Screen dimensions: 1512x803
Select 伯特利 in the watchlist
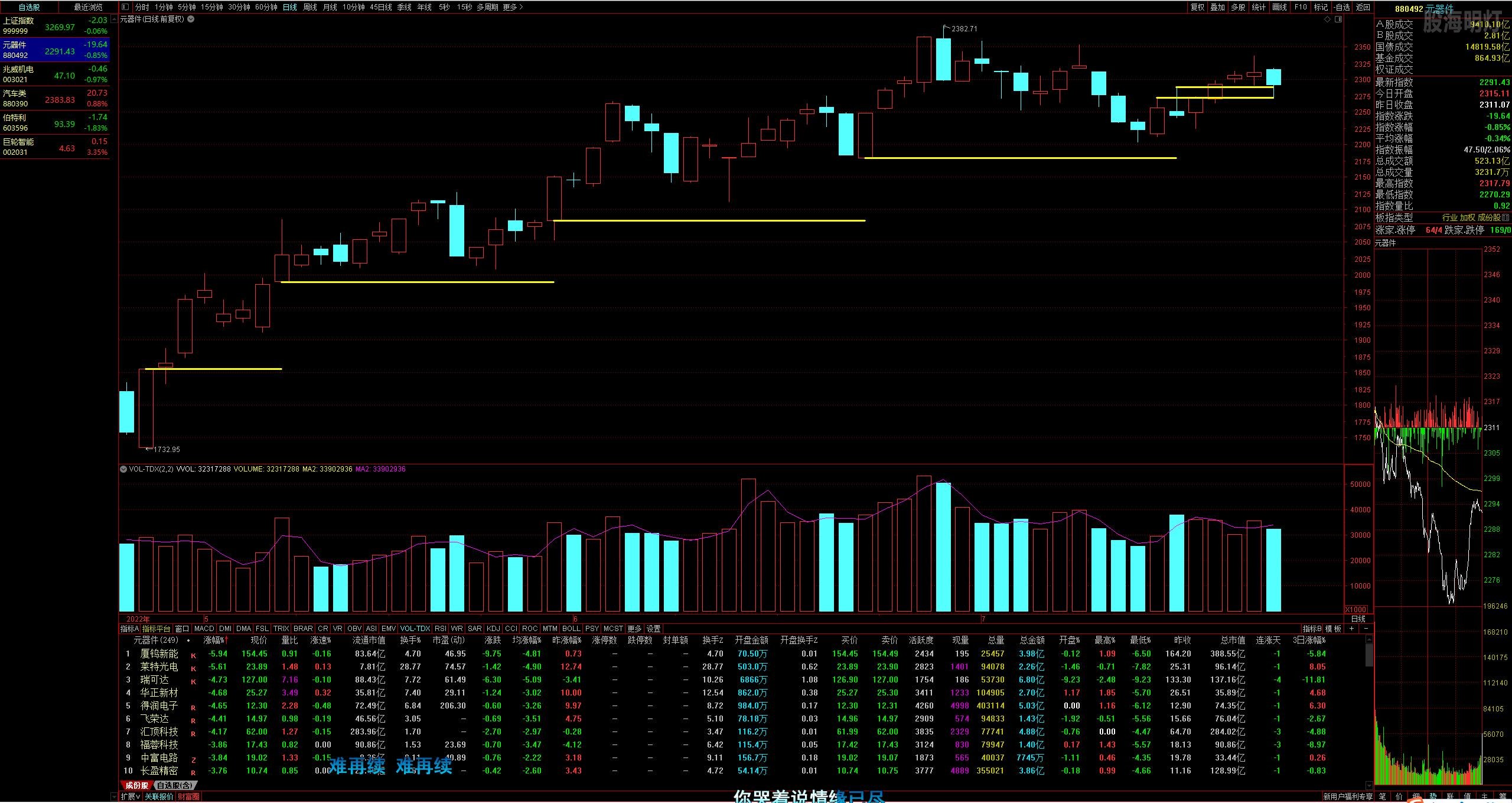[55, 122]
